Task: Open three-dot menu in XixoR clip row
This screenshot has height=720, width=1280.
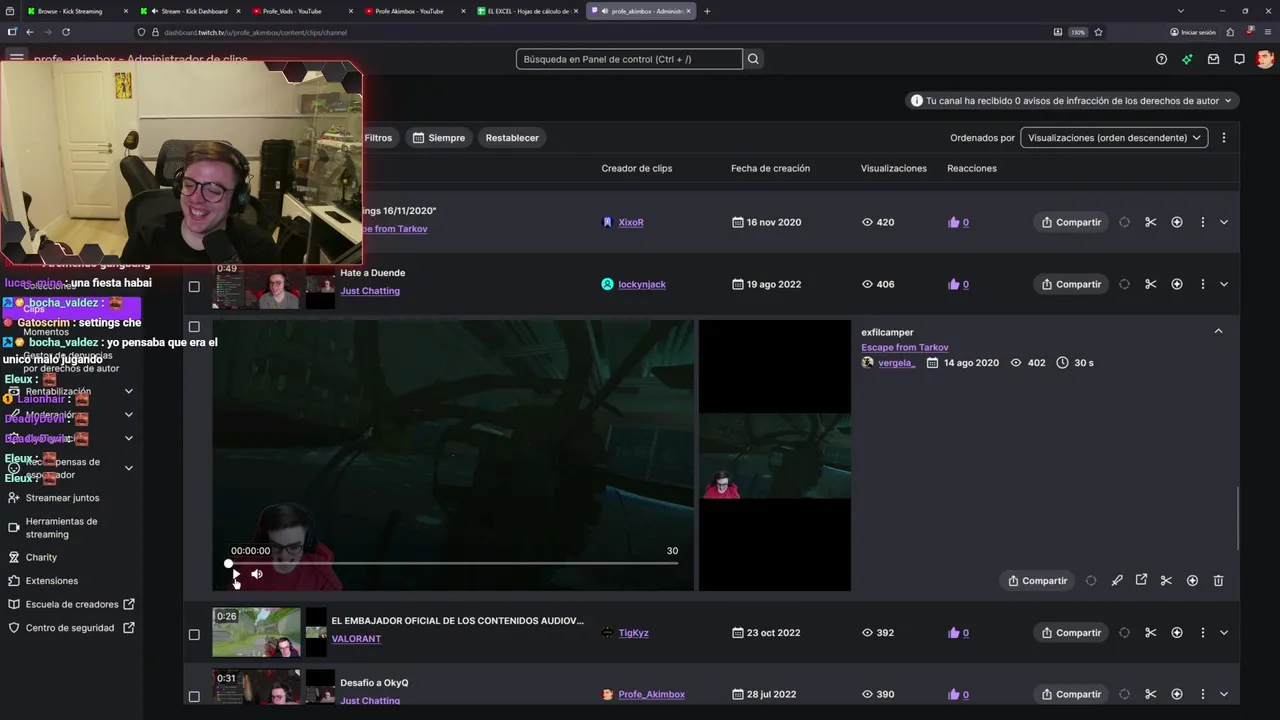Action: click(x=1202, y=222)
